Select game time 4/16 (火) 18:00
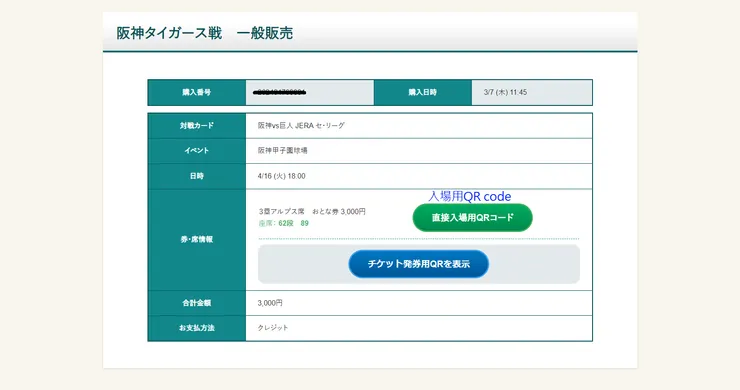740x390 pixels. click(281, 176)
